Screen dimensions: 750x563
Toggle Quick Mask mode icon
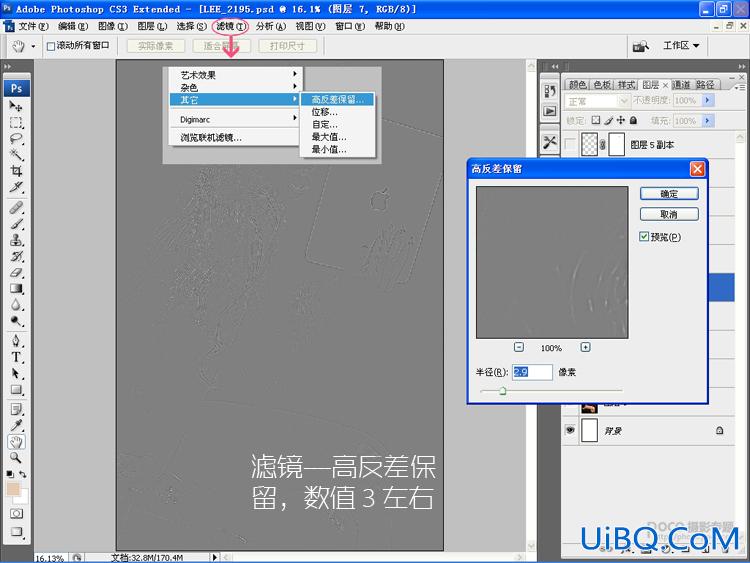[x=16, y=514]
